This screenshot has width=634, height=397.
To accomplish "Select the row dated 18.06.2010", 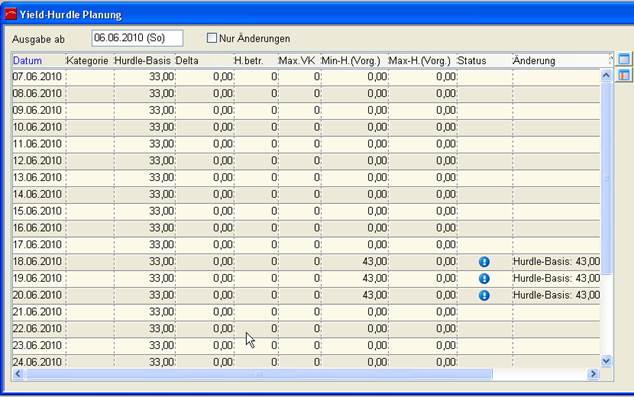I will pos(306,262).
